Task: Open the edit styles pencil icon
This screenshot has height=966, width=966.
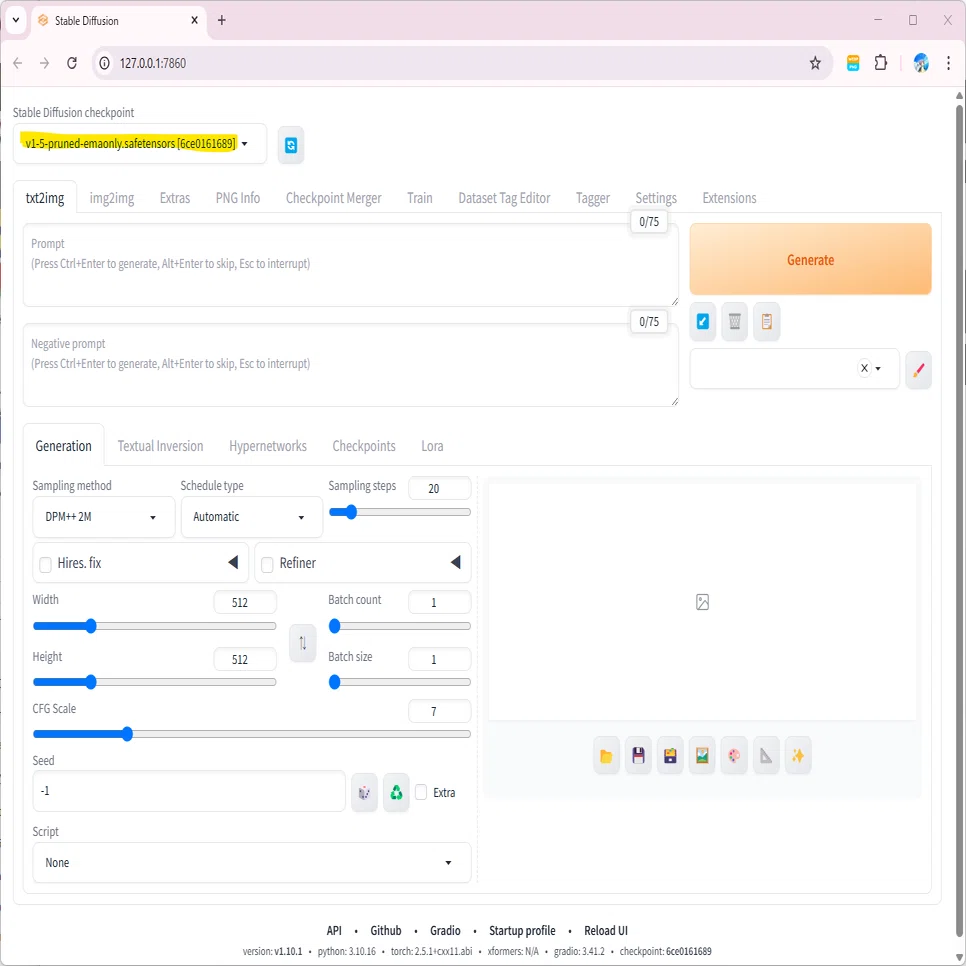Action: 918,370
